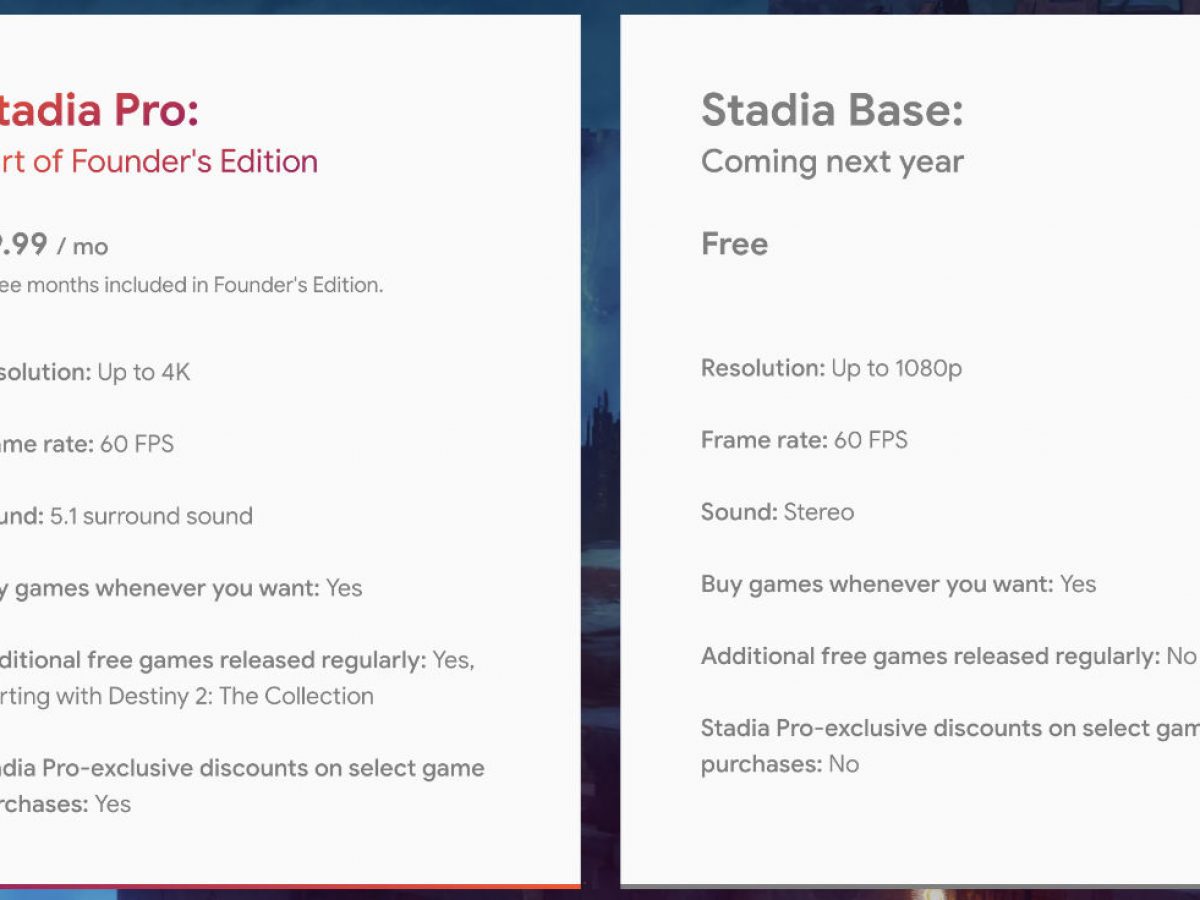1200x900 pixels.
Task: Click Stadia Base's Additional free games: No line
Action: coord(947,656)
